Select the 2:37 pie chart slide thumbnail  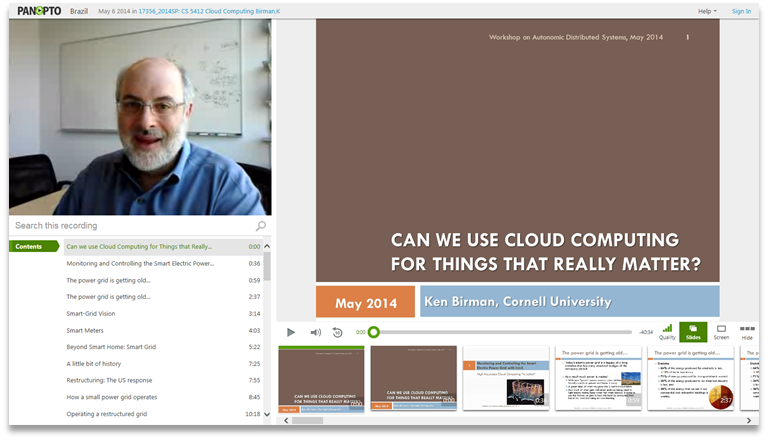(x=691, y=378)
